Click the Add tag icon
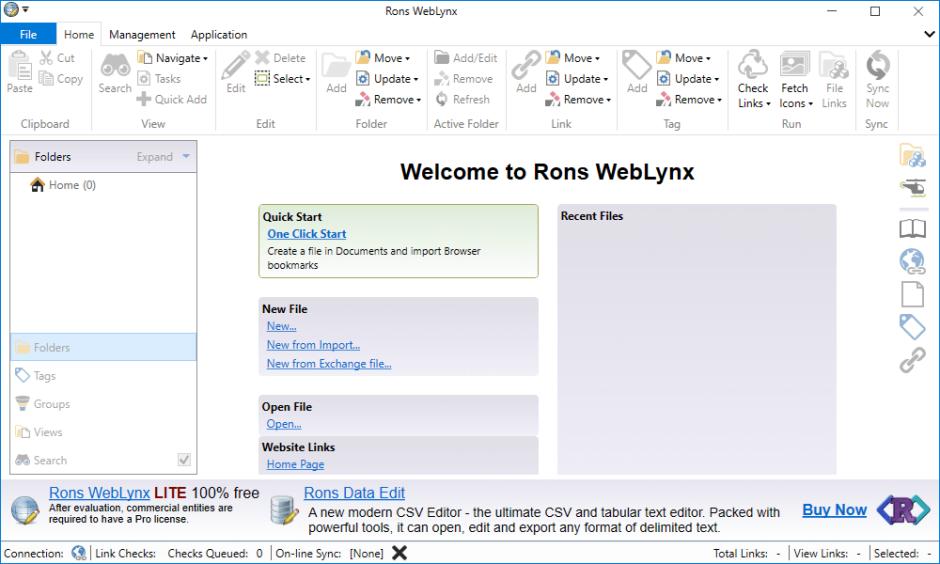This screenshot has height=564, width=940. [637, 65]
